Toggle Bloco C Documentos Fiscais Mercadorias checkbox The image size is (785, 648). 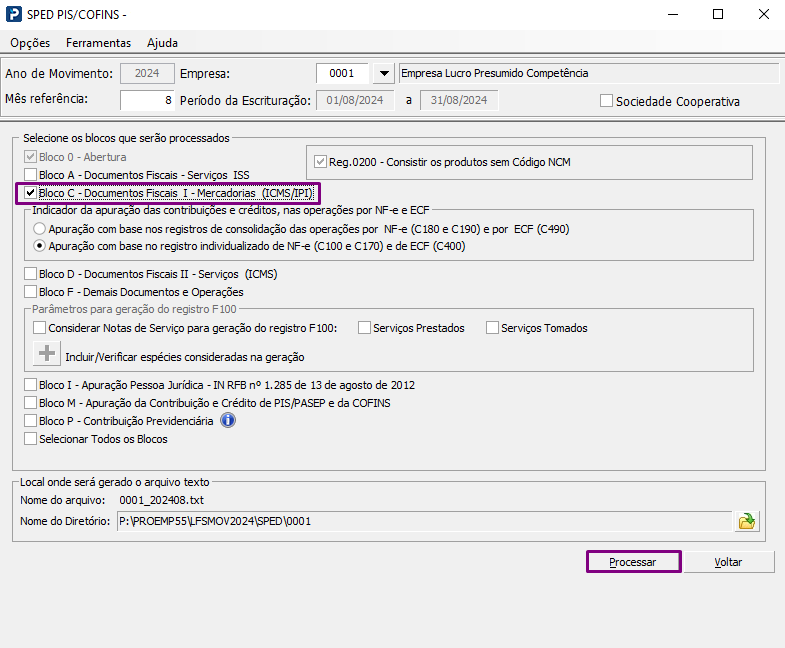(x=31, y=193)
